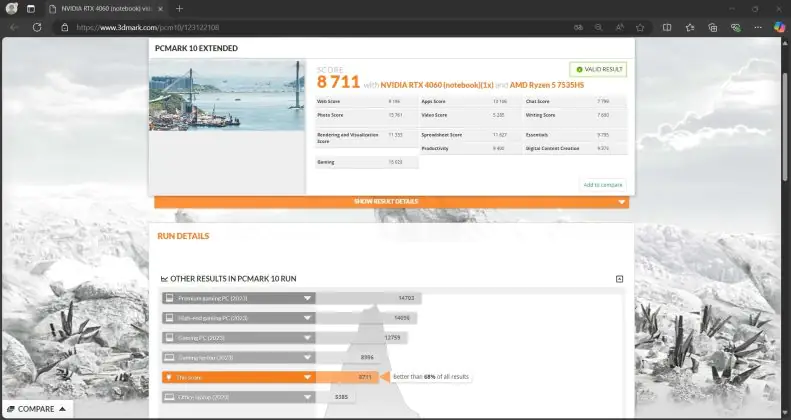Screen dimensions: 791x420
Task: Click the Web Score row
Action: pyautogui.click(x=367, y=101)
